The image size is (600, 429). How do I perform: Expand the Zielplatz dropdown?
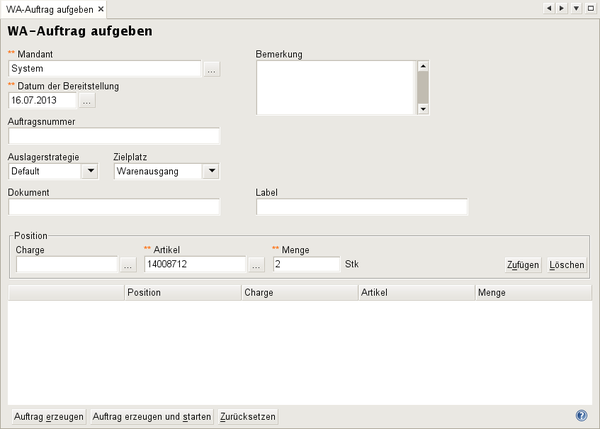[212, 171]
